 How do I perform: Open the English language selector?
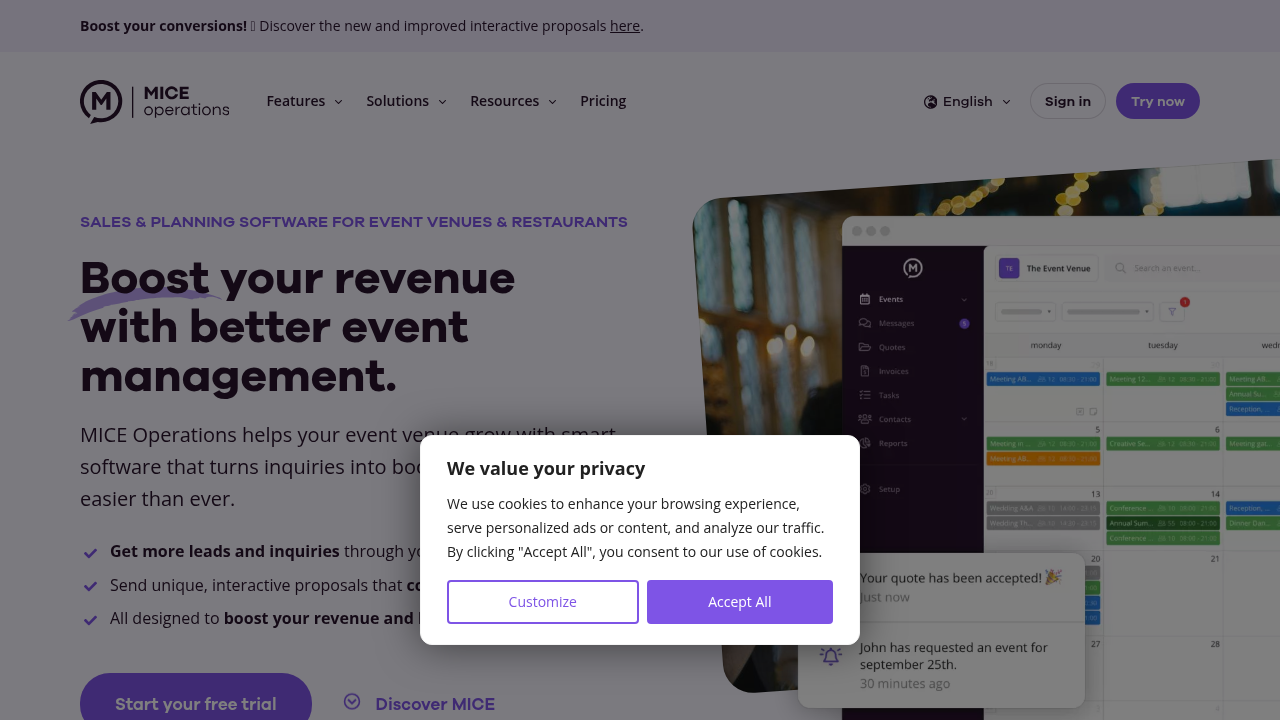(x=968, y=101)
